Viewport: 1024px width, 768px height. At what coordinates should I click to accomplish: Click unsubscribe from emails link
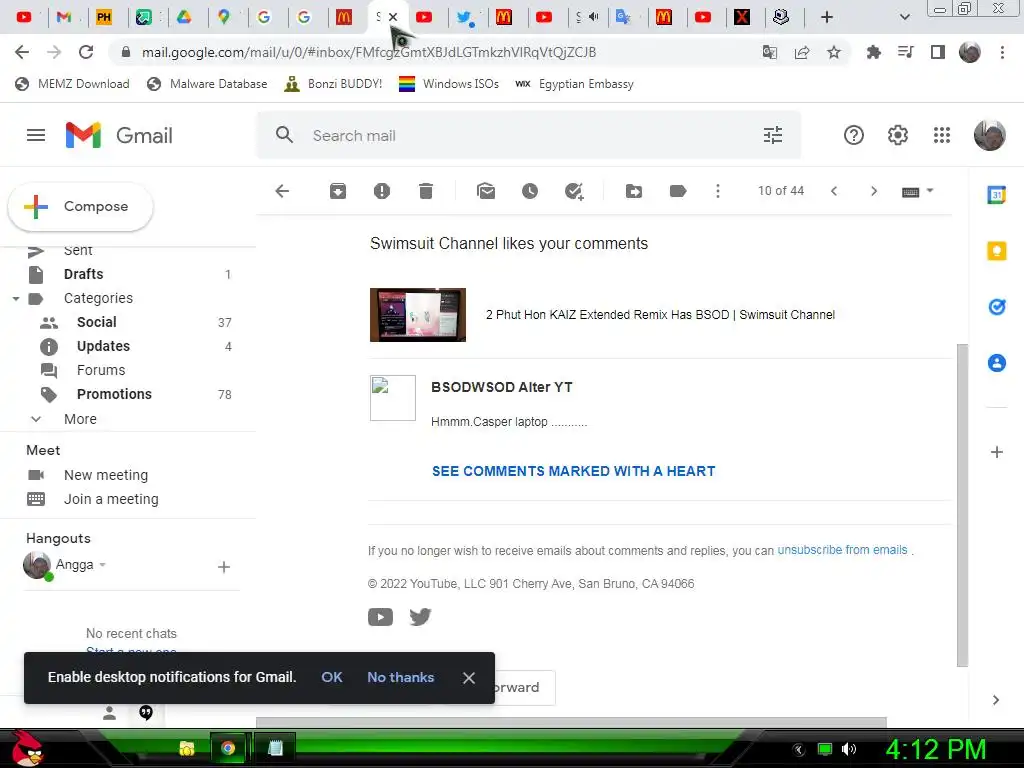pyautogui.click(x=842, y=550)
